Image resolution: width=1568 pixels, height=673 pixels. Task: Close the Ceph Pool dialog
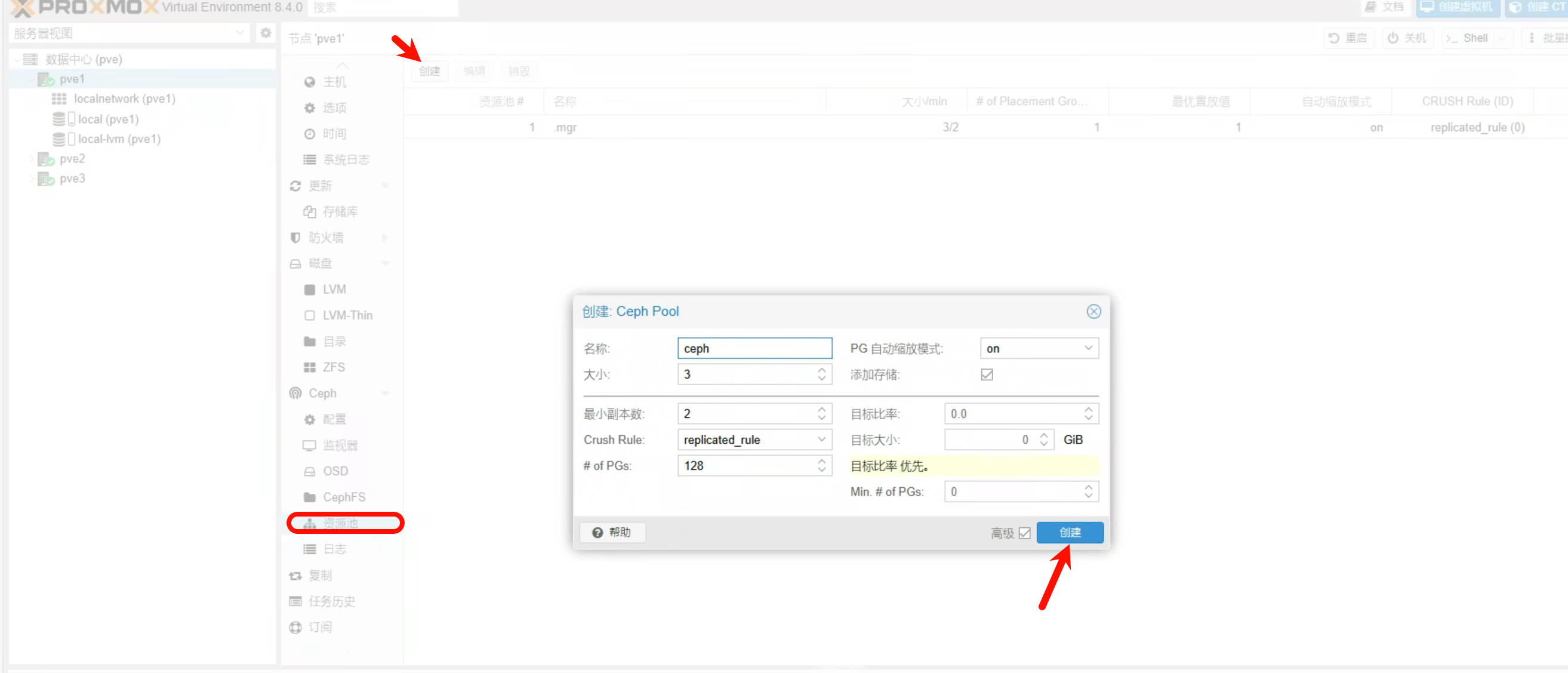point(1093,311)
